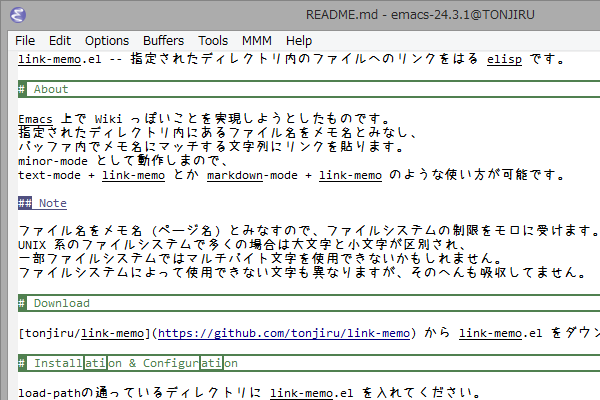Click the Emacs application icon in title bar
The image size is (600, 400).
pos(18,15)
